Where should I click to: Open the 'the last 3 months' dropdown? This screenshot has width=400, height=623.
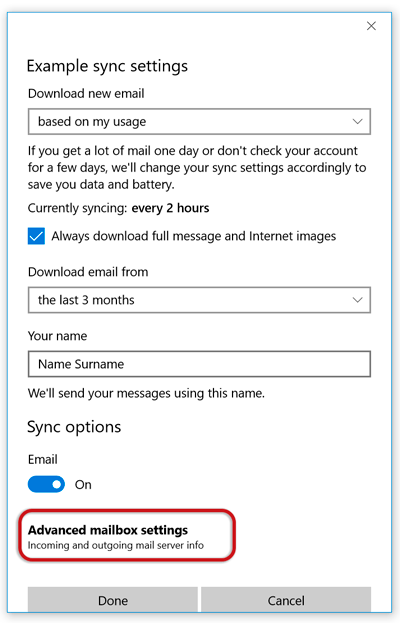pos(199,300)
